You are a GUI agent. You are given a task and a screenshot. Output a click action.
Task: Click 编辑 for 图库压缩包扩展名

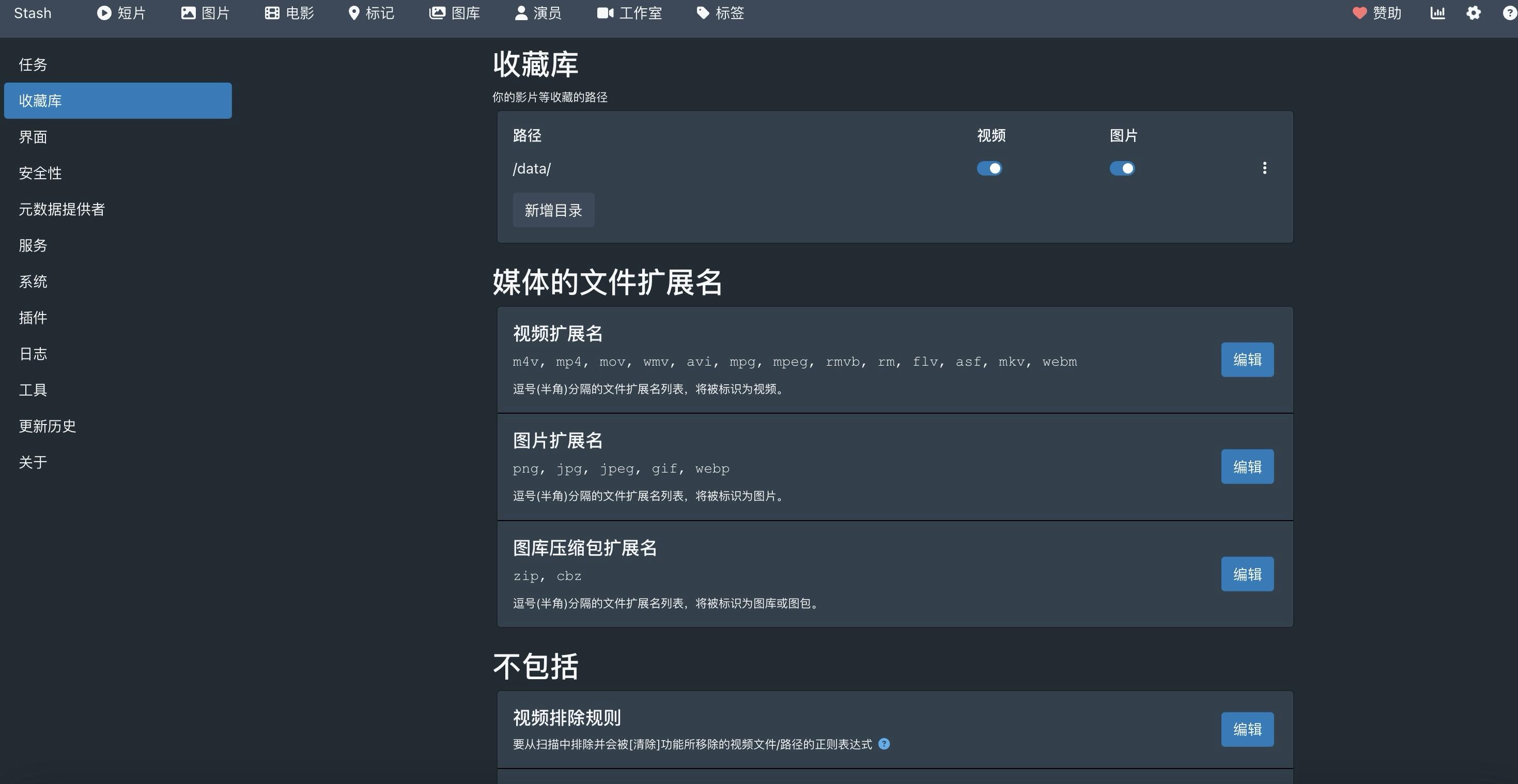1247,574
